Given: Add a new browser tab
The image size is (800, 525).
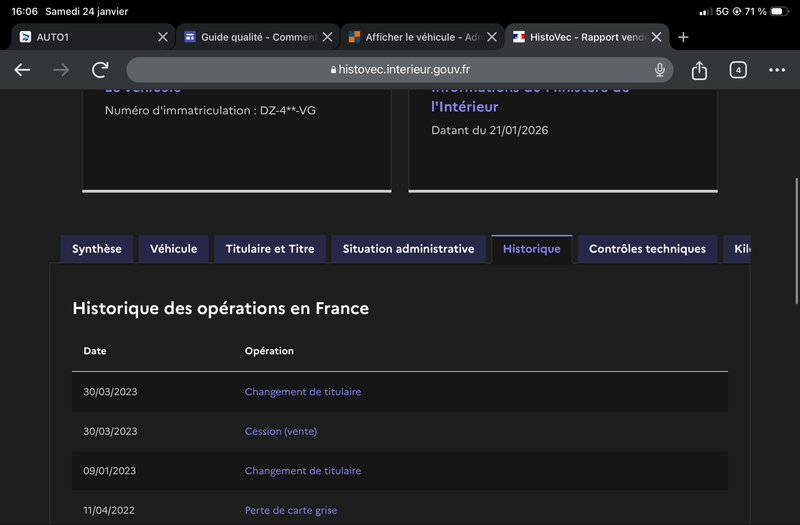Looking at the screenshot, I should point(683,37).
